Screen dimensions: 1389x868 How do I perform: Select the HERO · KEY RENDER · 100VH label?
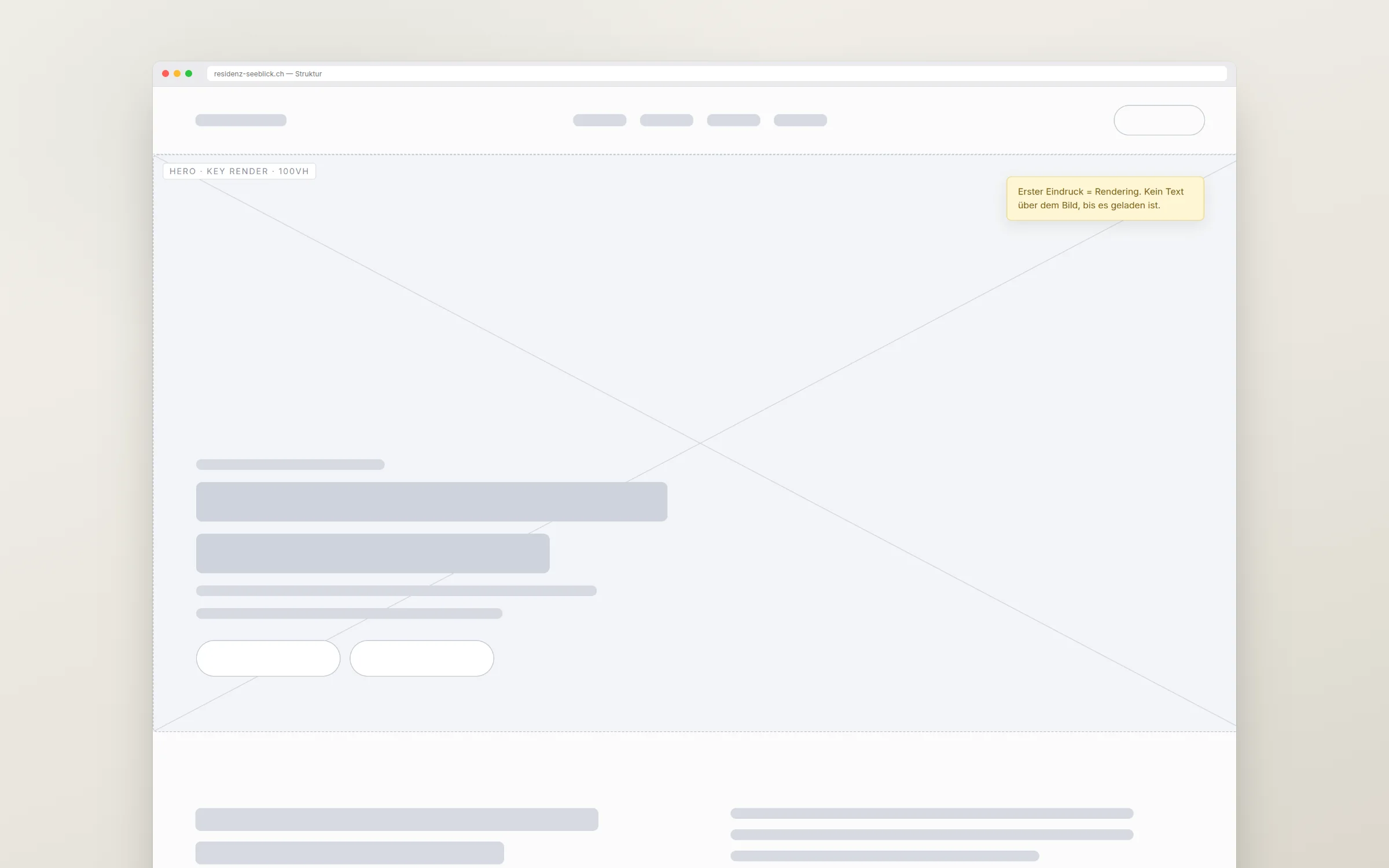tap(239, 171)
